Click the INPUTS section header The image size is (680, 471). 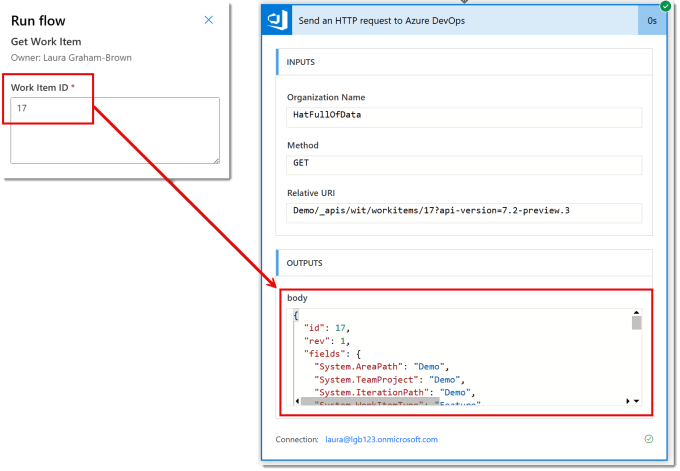coord(464,62)
